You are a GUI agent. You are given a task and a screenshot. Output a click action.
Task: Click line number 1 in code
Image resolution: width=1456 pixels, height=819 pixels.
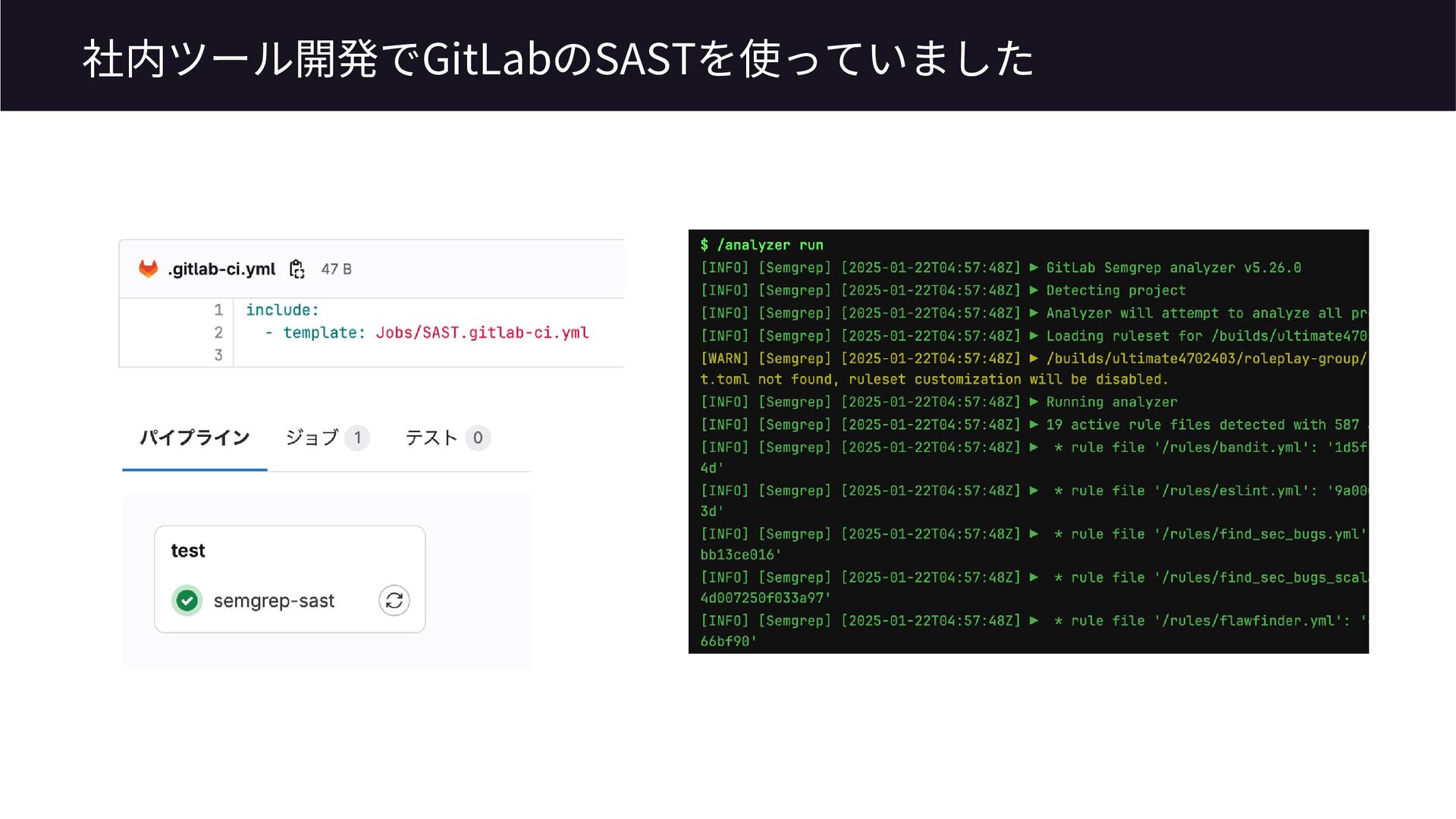point(218,310)
